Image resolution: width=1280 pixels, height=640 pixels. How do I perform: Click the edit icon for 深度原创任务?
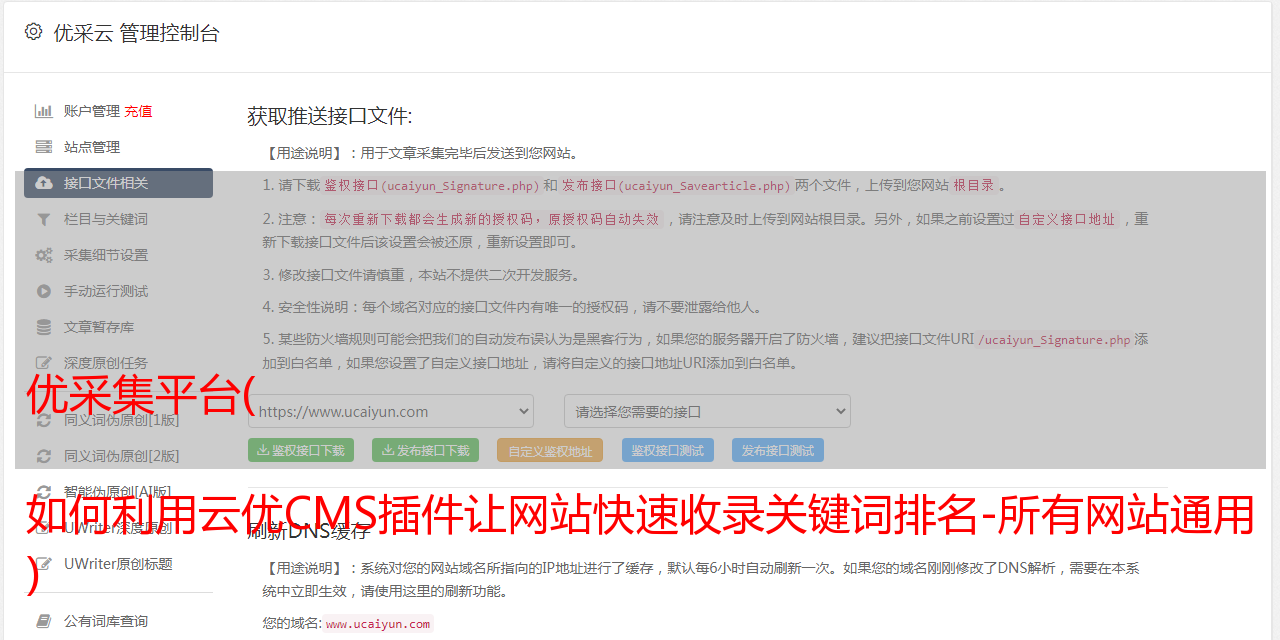[x=44, y=363]
